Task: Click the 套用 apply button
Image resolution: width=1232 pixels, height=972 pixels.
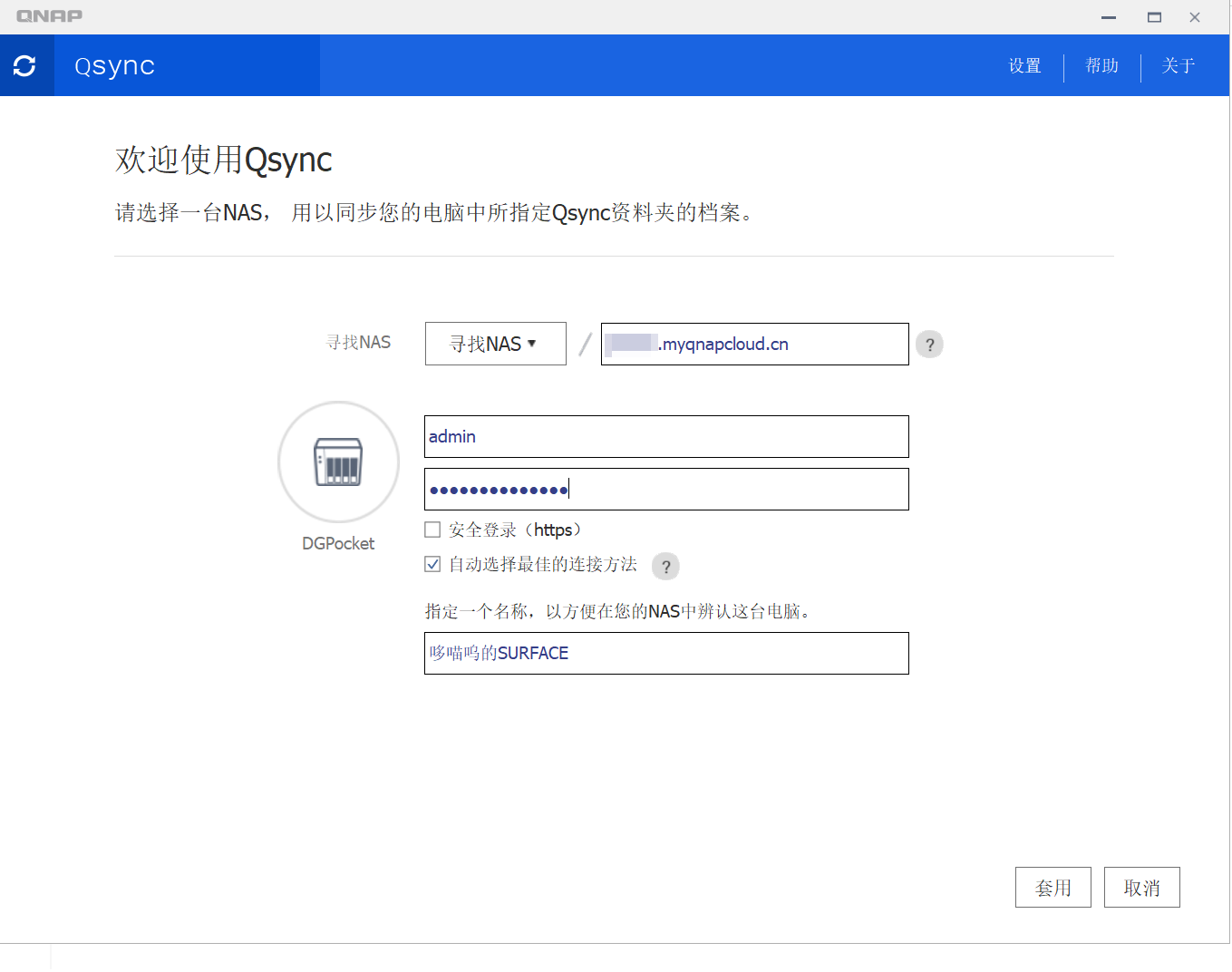Action: tap(1053, 888)
